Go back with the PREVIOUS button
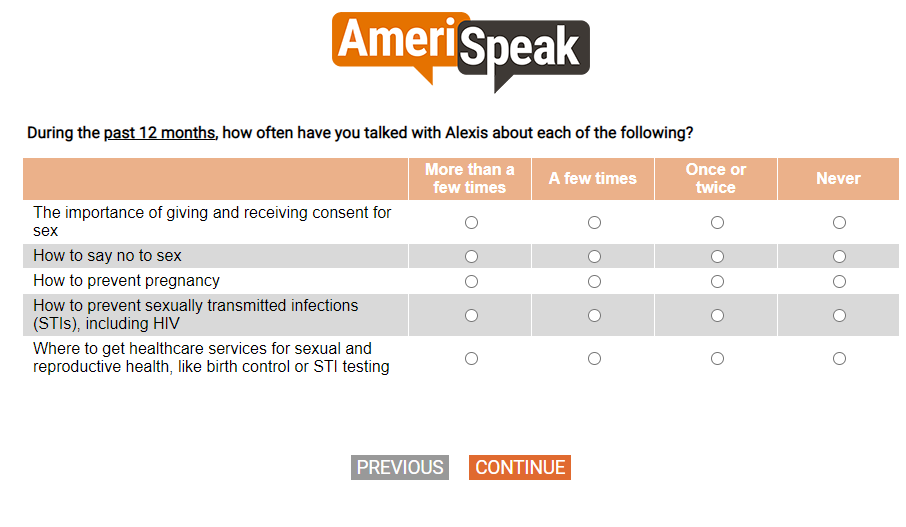Viewport: 906px width, 527px height. click(400, 467)
